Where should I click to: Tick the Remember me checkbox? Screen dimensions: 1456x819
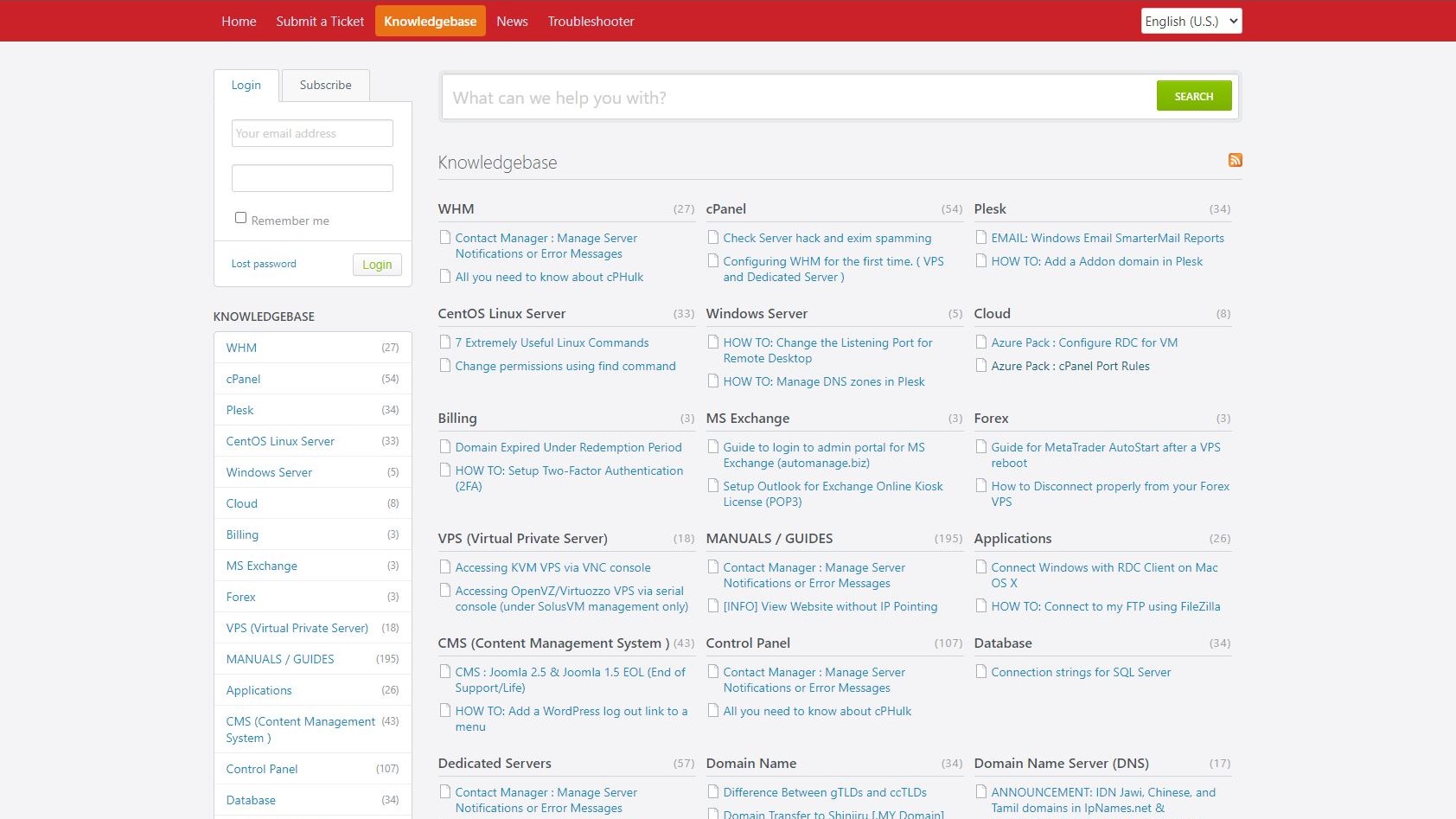[240, 218]
